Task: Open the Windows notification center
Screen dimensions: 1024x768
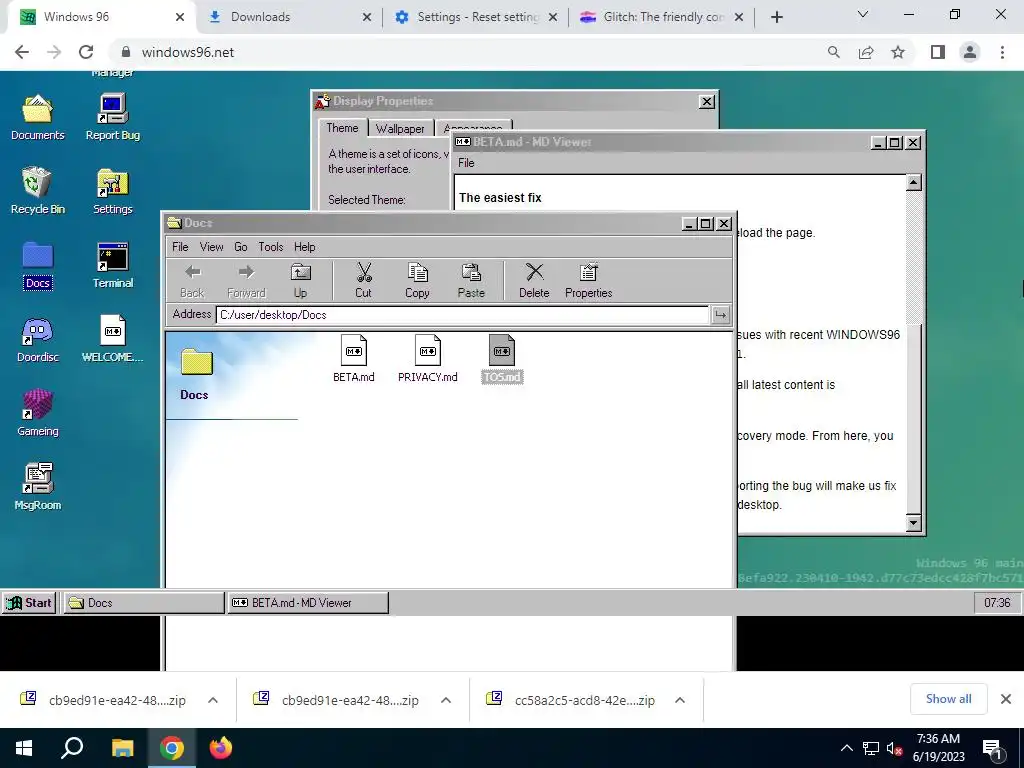Action: pyautogui.click(x=993, y=748)
